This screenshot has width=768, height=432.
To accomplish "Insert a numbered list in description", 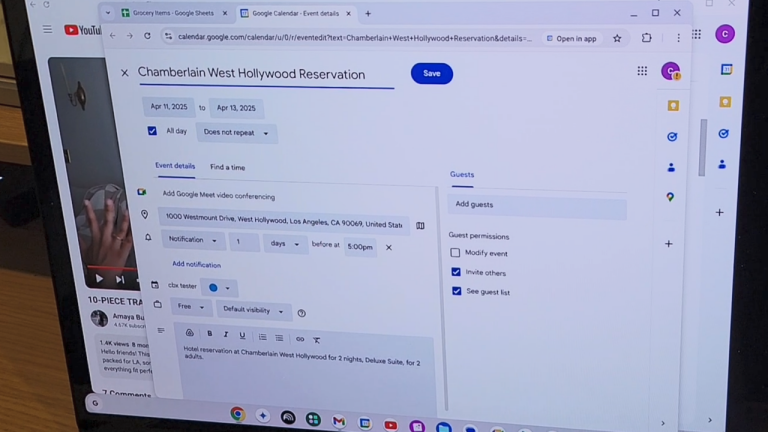I will pyautogui.click(x=263, y=337).
